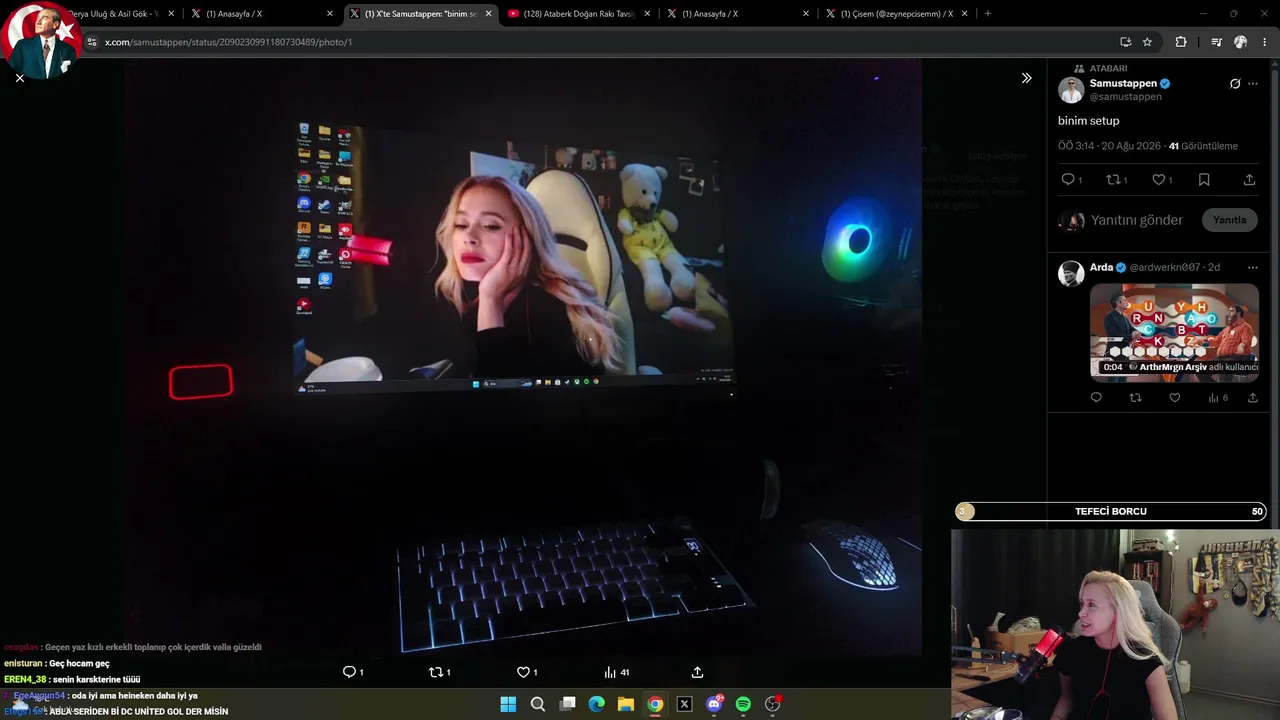The image size is (1280, 720).
Task: Open File Explorer from the taskbar
Action: 626,704
